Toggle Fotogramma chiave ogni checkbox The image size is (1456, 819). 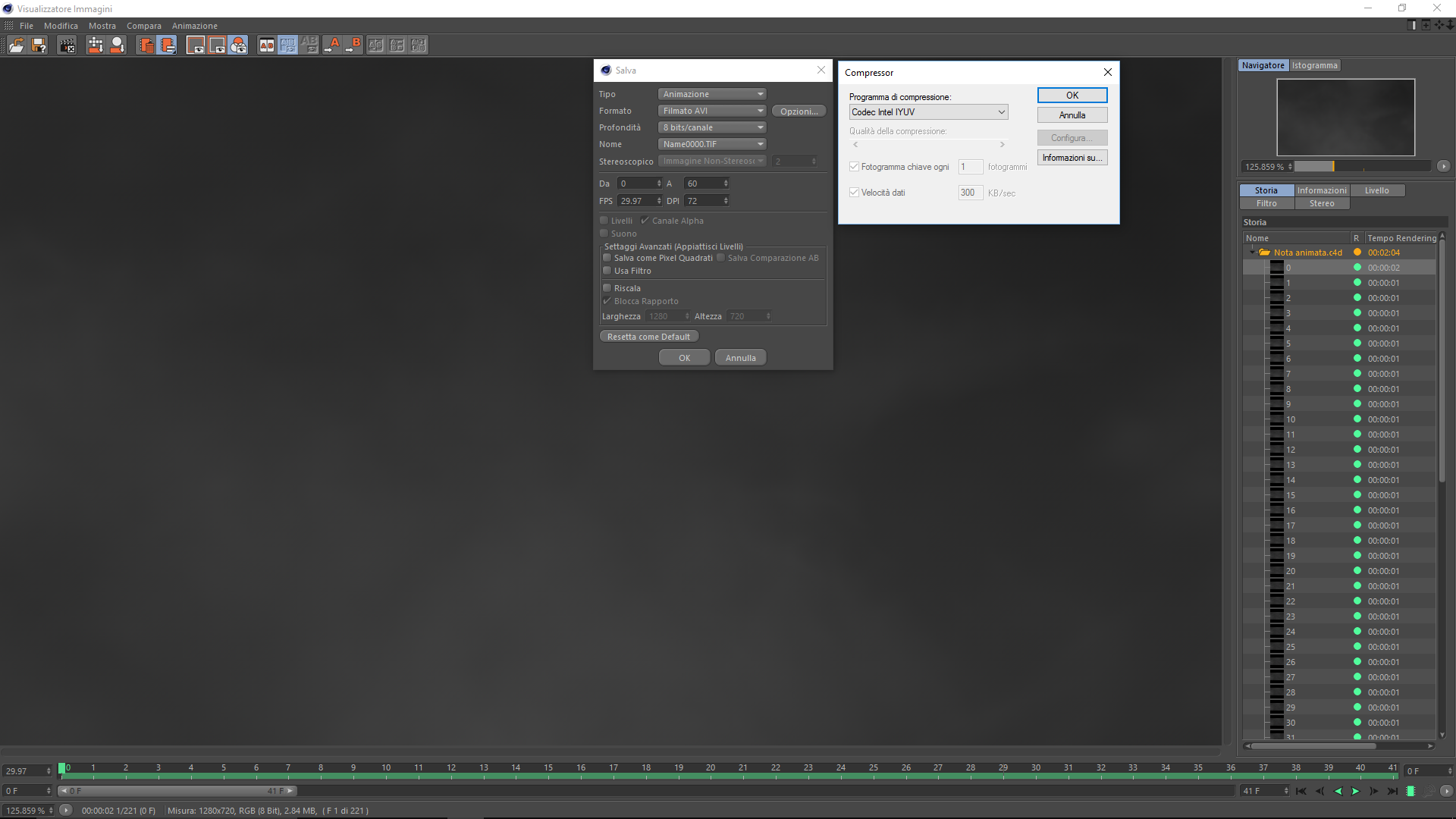(855, 167)
